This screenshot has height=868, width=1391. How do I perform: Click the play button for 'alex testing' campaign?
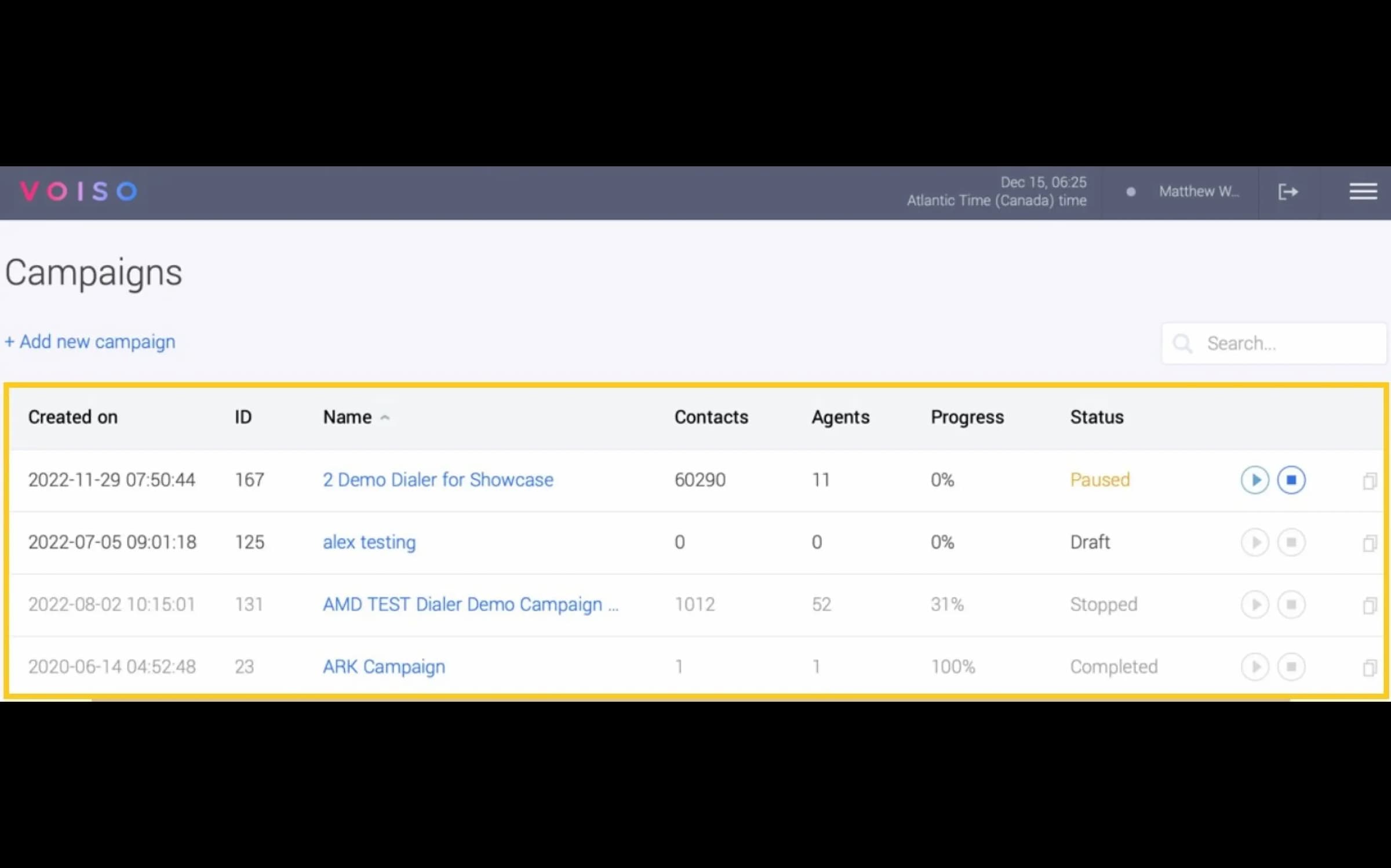click(x=1255, y=542)
